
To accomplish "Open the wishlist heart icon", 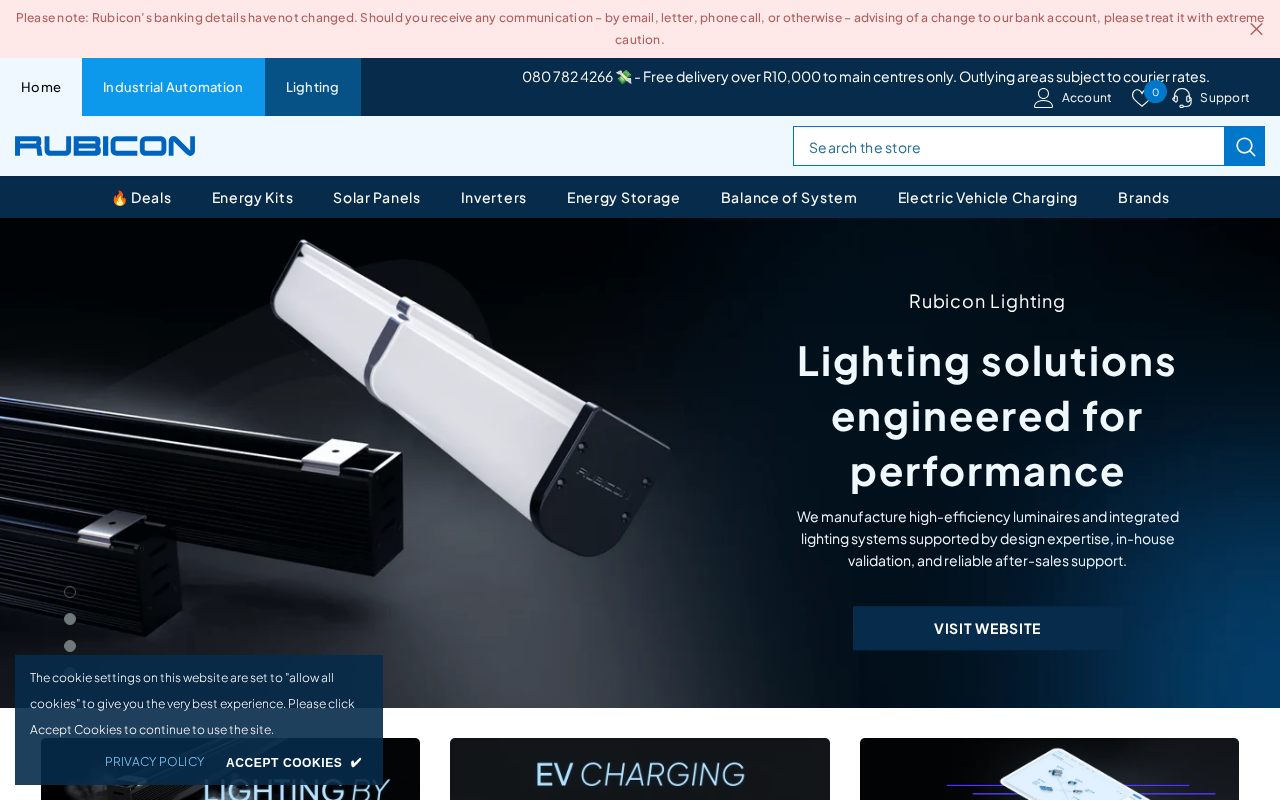I will click(1141, 98).
